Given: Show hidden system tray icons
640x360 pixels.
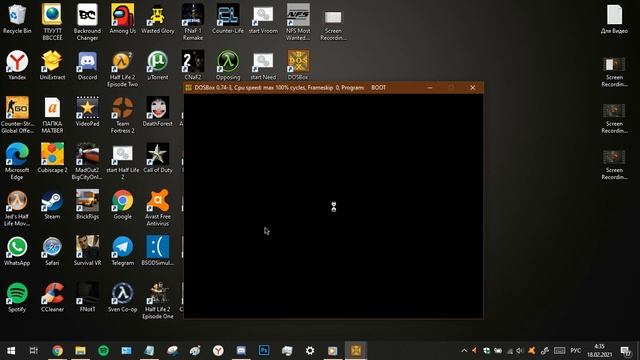Looking at the screenshot, I should pos(464,351).
